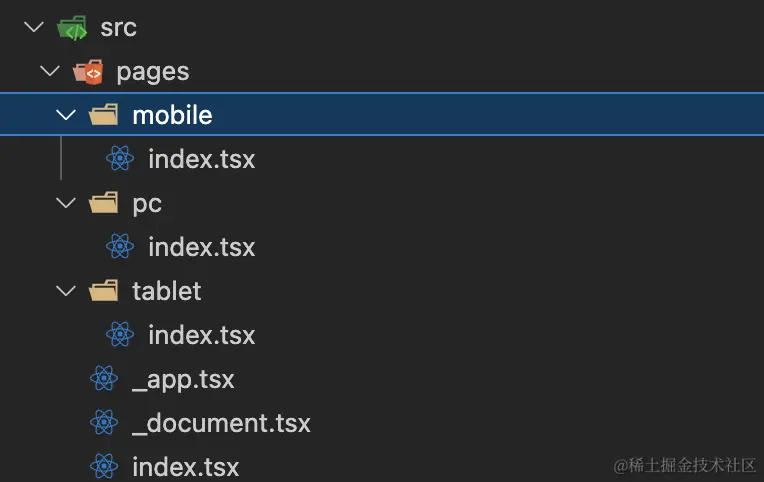
Task: Collapse the tablet folder chevron
Action: point(67,291)
